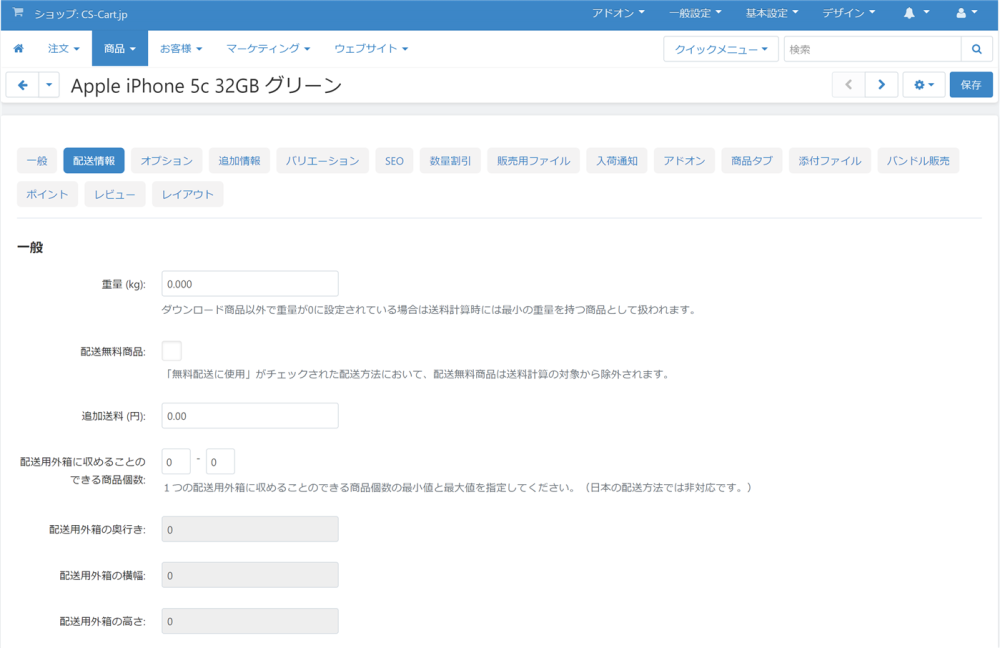Focus the 検索 search field
This screenshot has height=648, width=1000.
click(872, 49)
